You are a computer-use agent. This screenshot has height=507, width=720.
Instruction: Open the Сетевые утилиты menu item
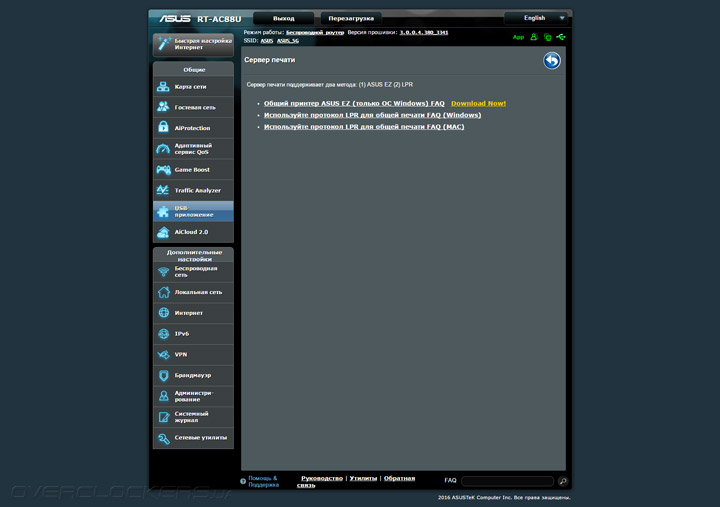pos(193,438)
